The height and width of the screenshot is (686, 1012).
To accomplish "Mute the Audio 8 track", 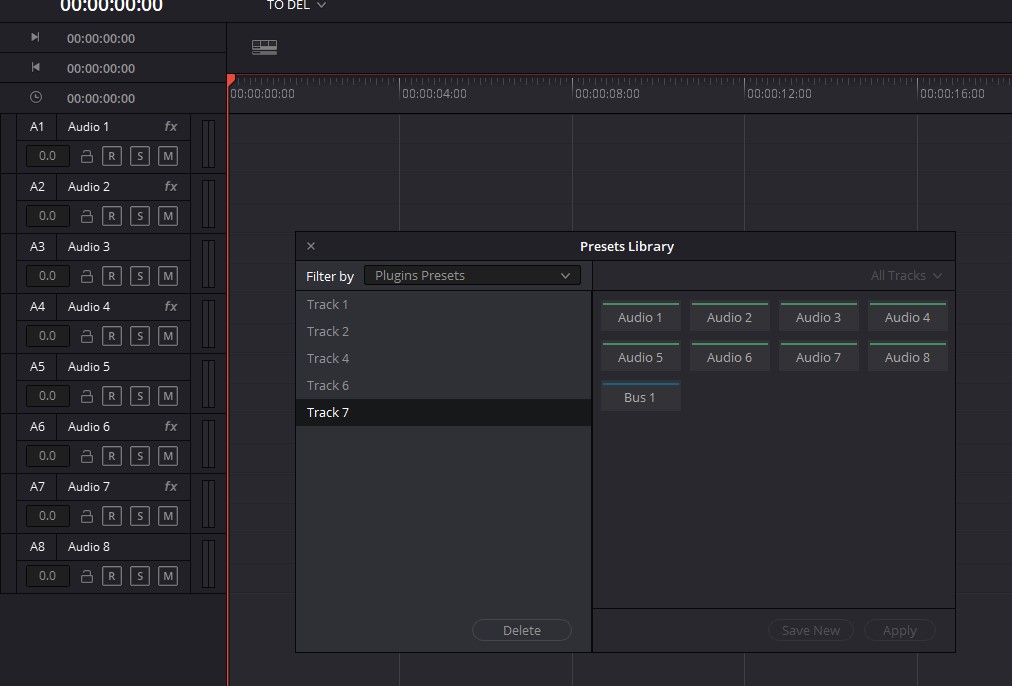I will tap(168, 576).
